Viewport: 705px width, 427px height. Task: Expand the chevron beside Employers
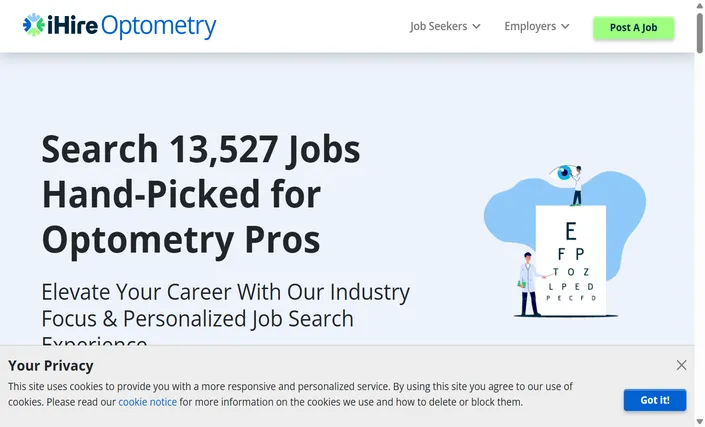pos(566,27)
